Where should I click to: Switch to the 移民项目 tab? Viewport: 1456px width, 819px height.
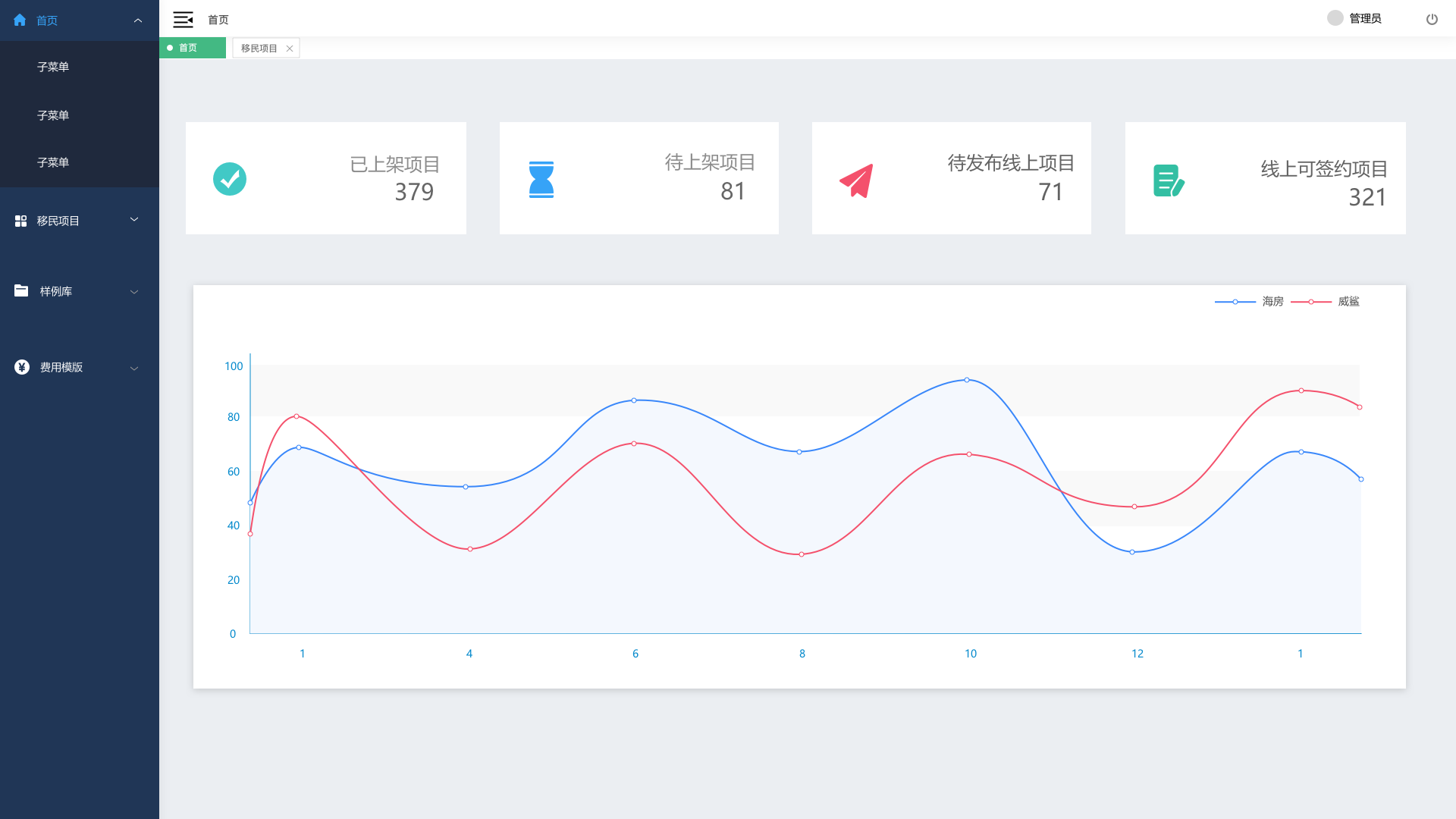click(259, 49)
